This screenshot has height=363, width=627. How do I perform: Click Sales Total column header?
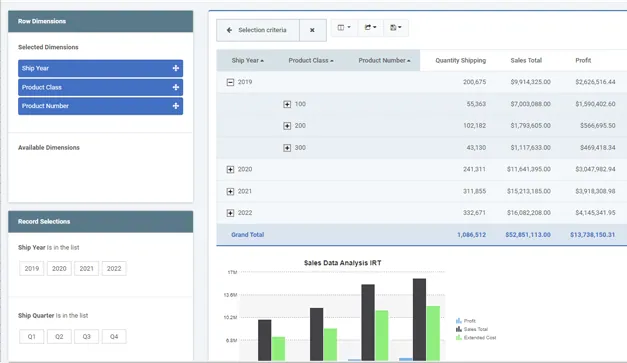point(526,60)
